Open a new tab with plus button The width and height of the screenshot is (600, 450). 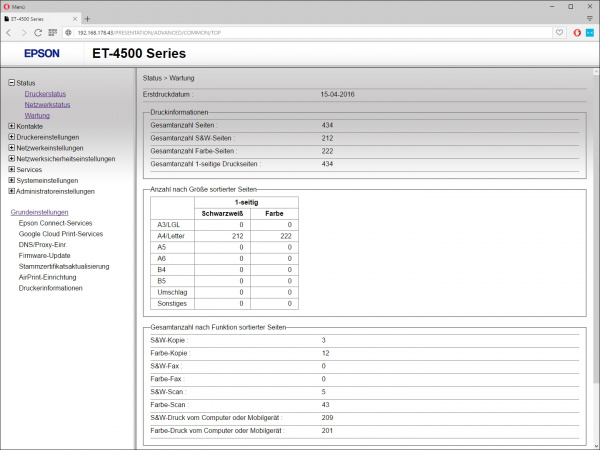pyautogui.click(x=87, y=18)
